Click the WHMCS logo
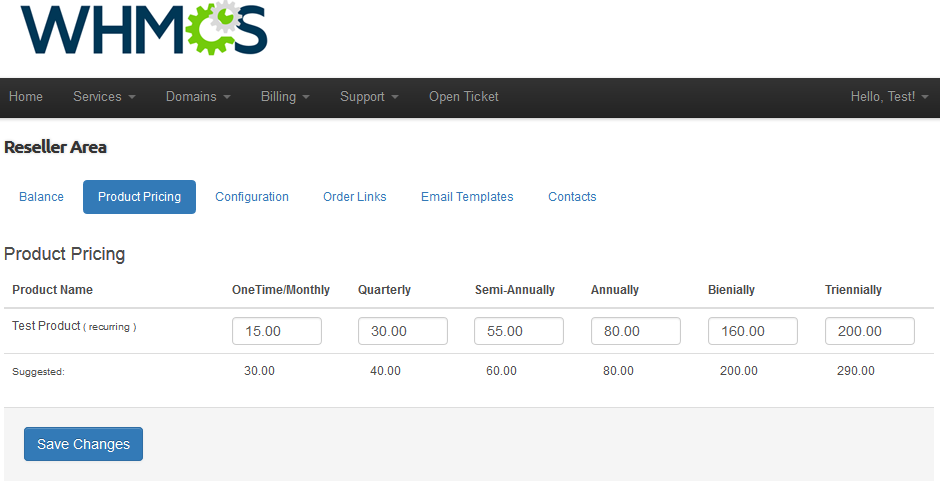This screenshot has height=485, width=940. 144,28
